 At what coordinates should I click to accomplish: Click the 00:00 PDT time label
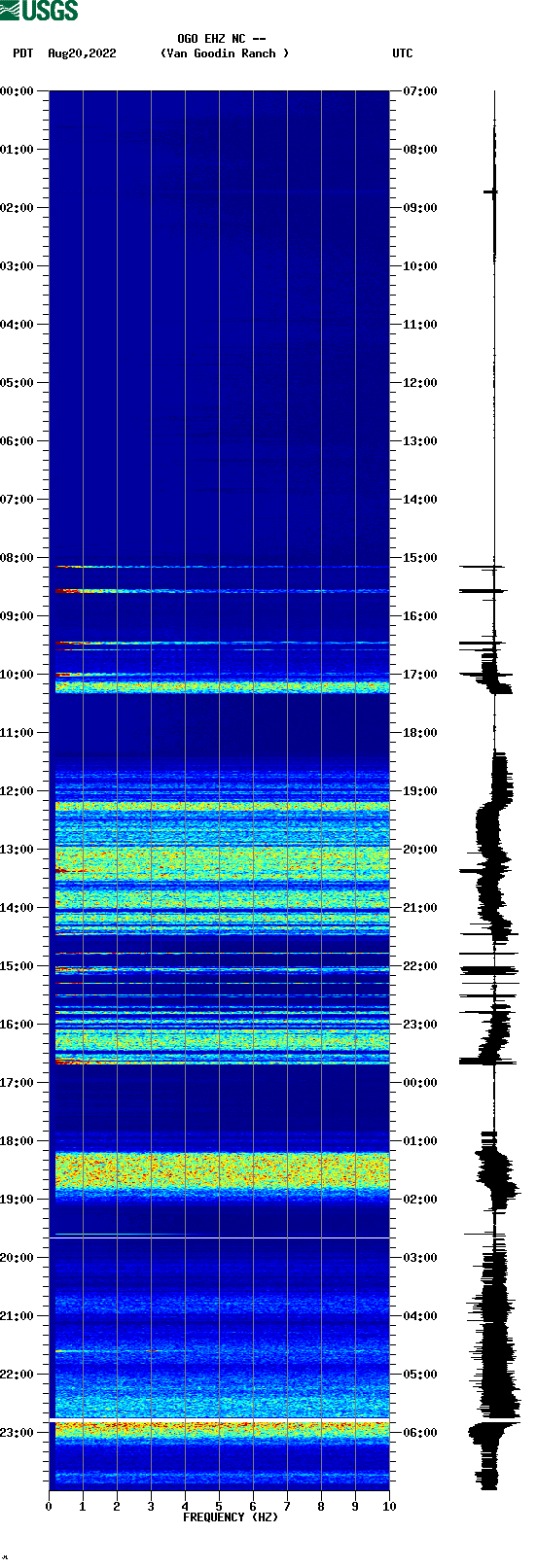tap(17, 91)
